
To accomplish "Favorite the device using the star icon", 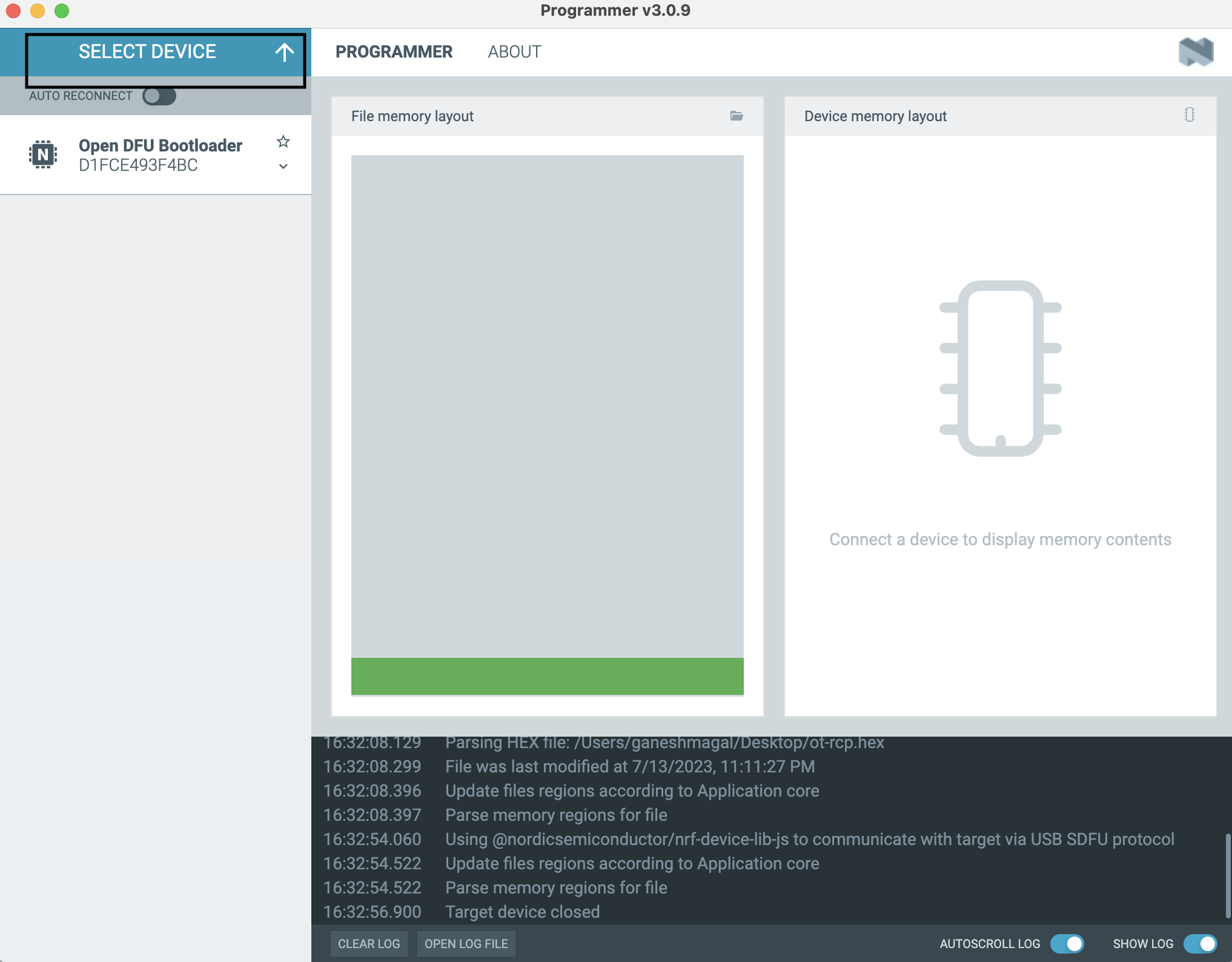I will (x=283, y=142).
